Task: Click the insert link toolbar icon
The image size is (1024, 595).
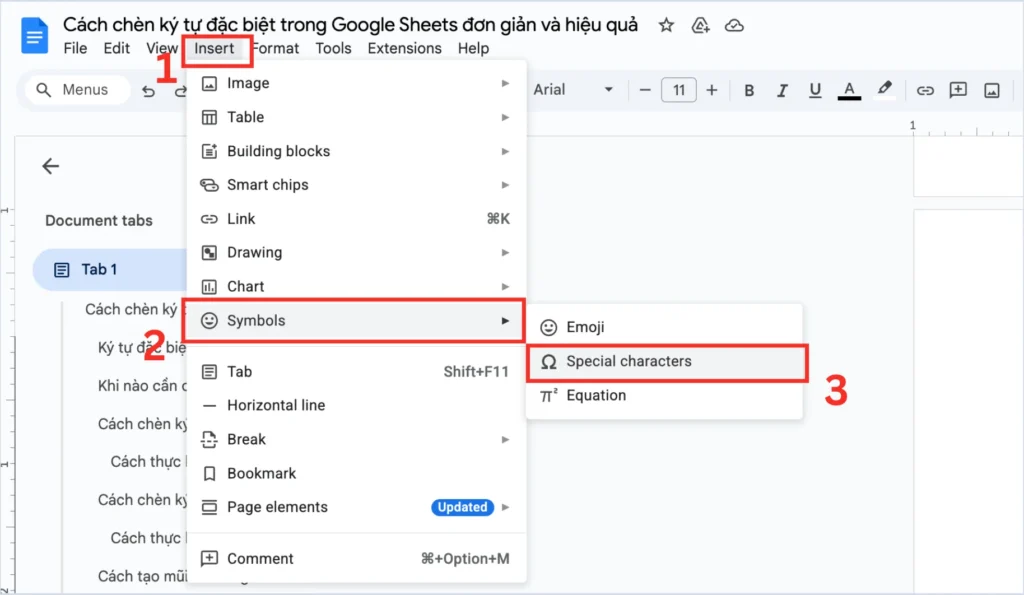Action: (x=925, y=90)
